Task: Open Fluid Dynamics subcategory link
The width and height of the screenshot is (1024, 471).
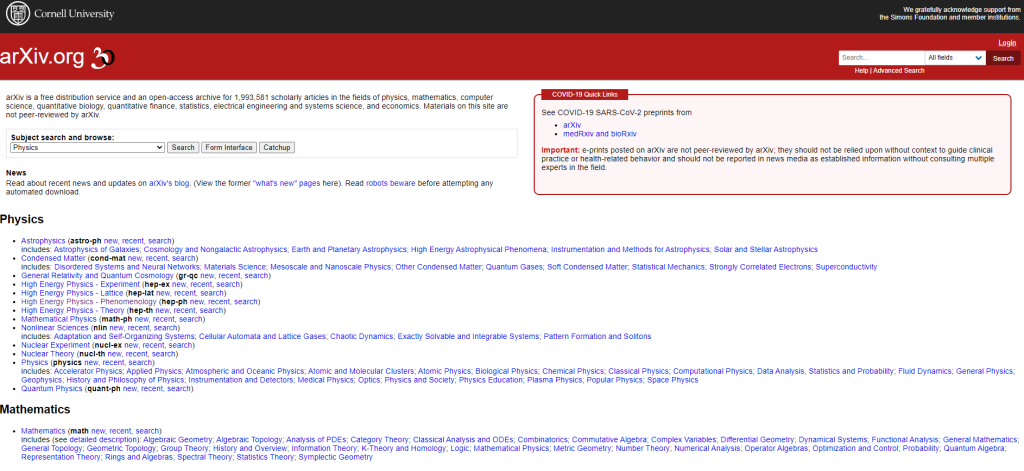Action: [x=925, y=371]
